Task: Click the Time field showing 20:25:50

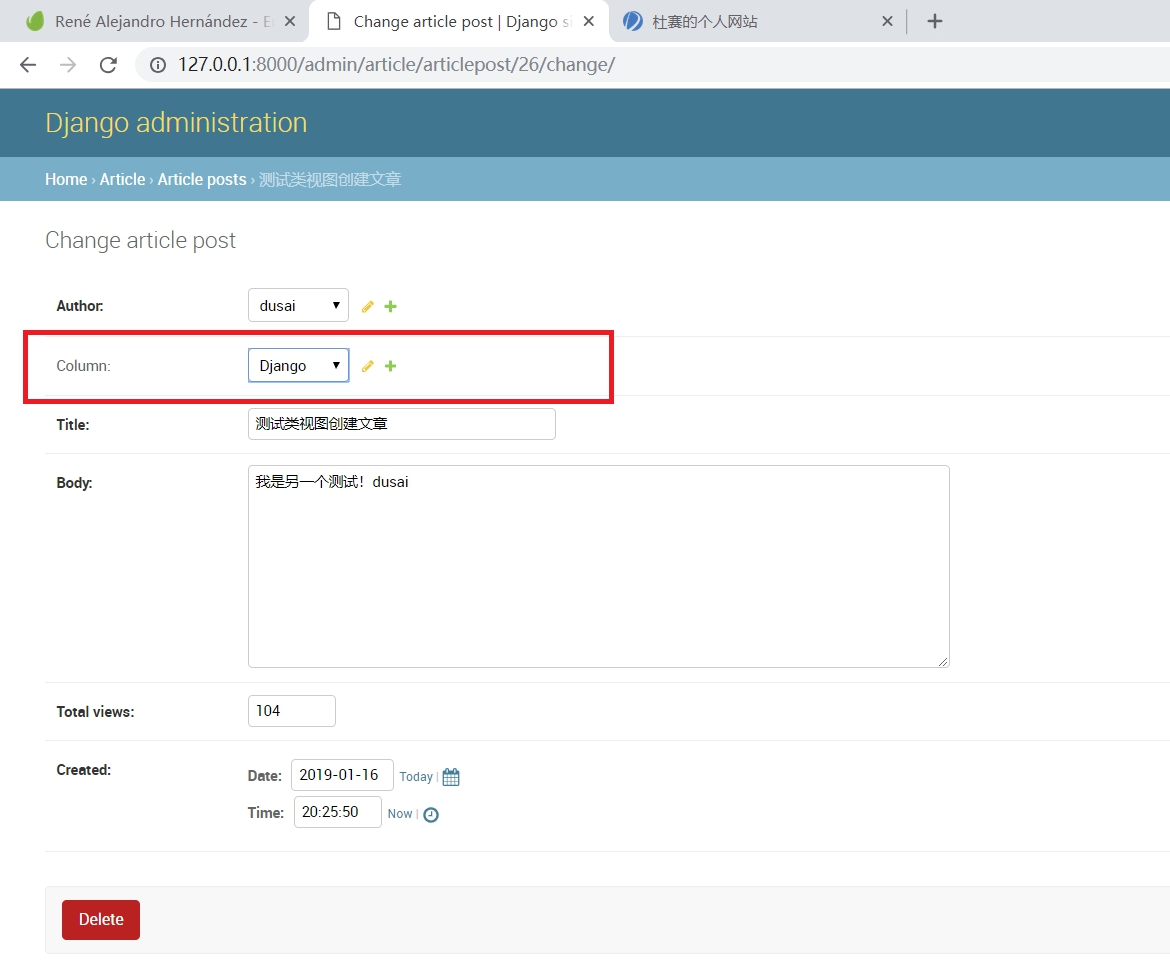Action: click(x=337, y=812)
